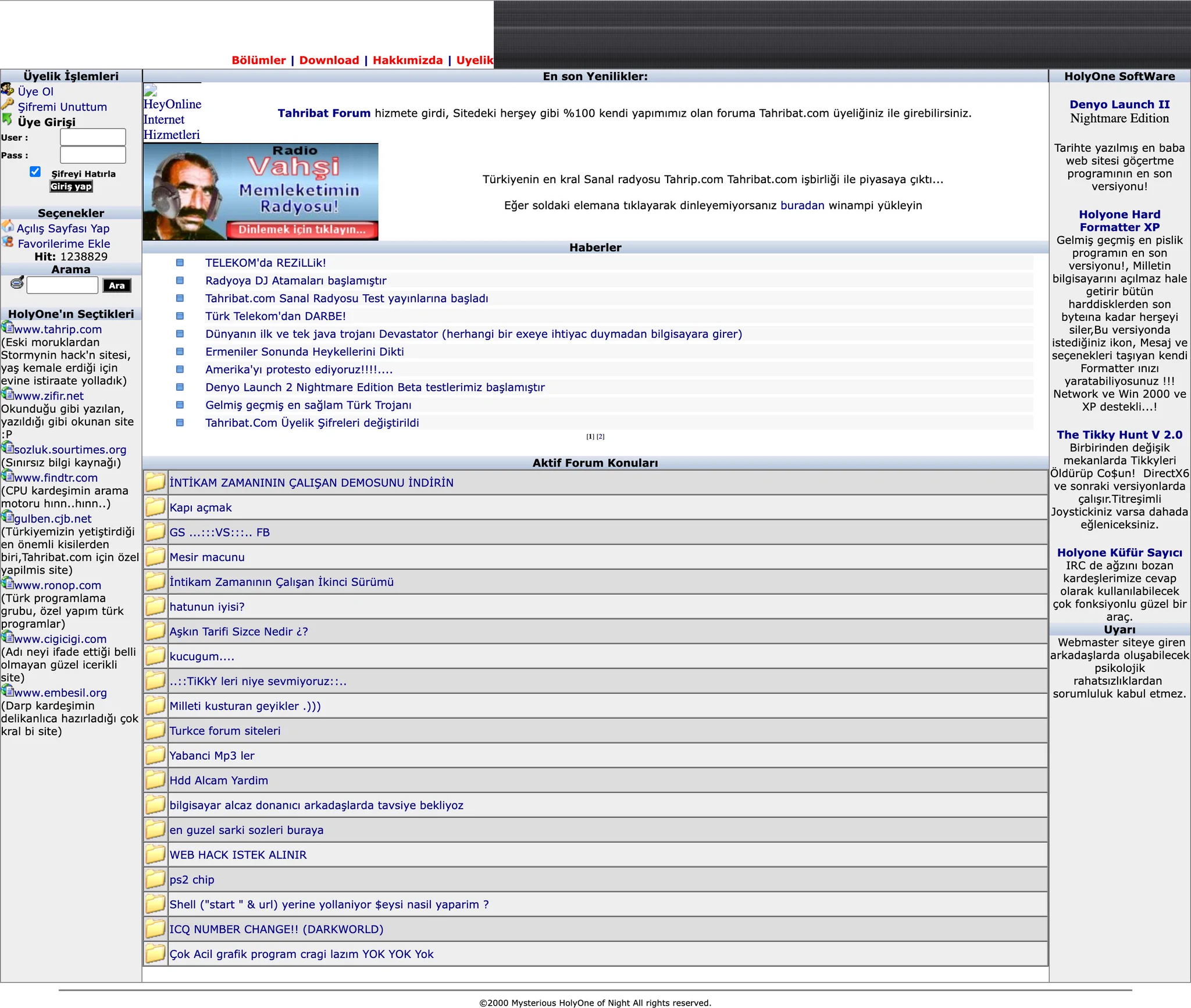Click the folder icon for Turkce forum siteleri

(x=155, y=730)
